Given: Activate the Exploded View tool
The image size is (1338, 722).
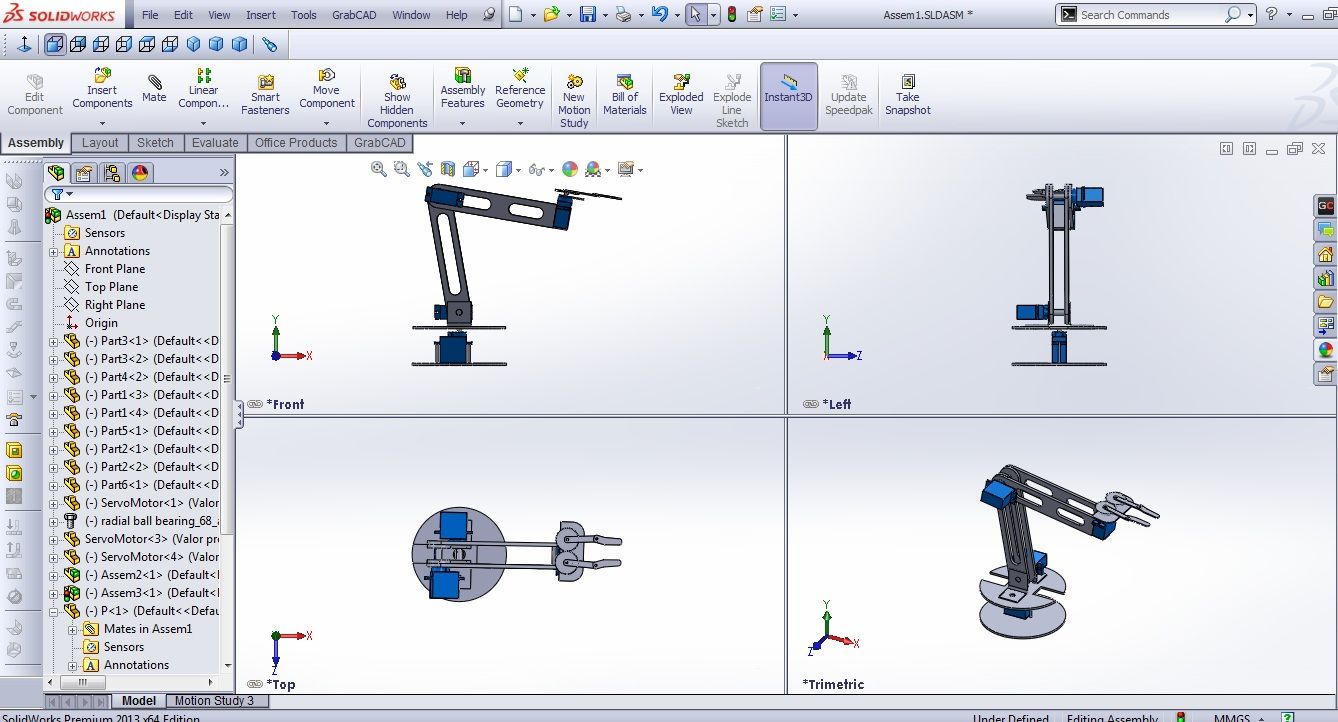Looking at the screenshot, I should pos(680,90).
